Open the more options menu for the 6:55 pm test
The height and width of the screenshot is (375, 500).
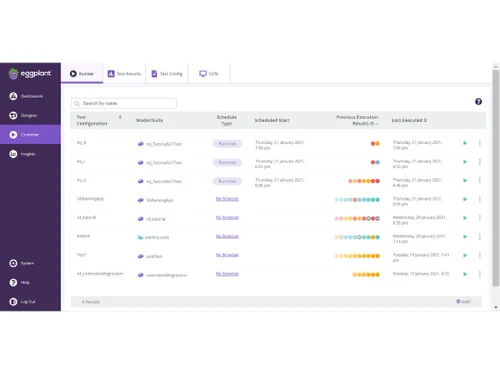[x=480, y=162]
